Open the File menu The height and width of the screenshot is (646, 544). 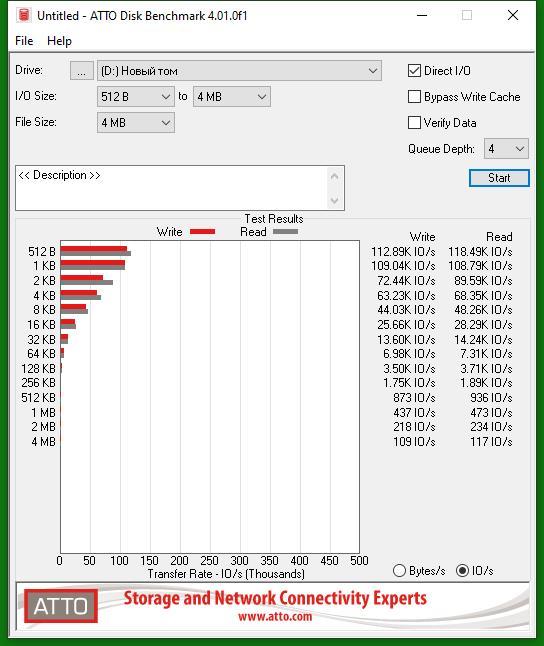24,41
